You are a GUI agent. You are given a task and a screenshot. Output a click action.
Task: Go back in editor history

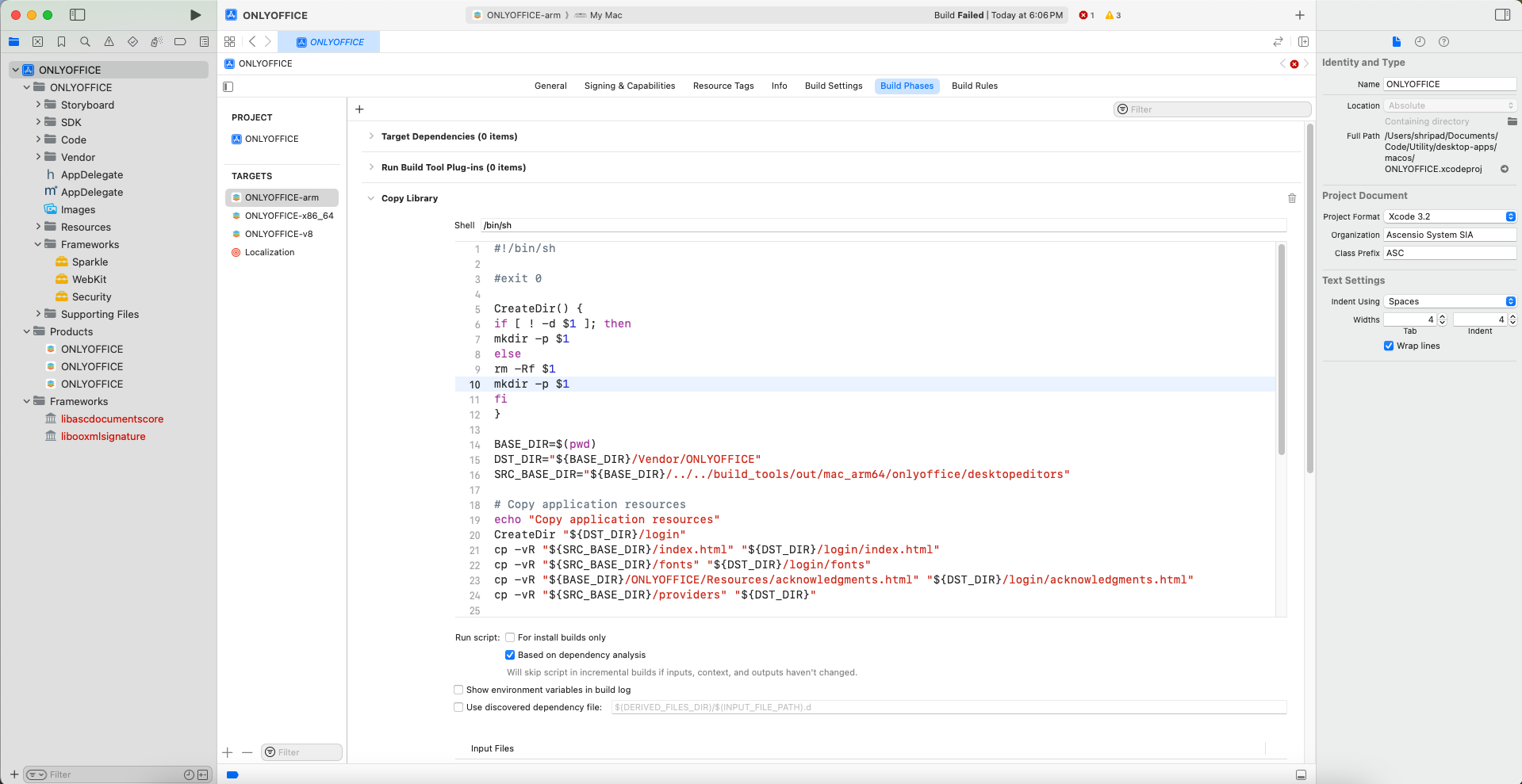[x=252, y=42]
